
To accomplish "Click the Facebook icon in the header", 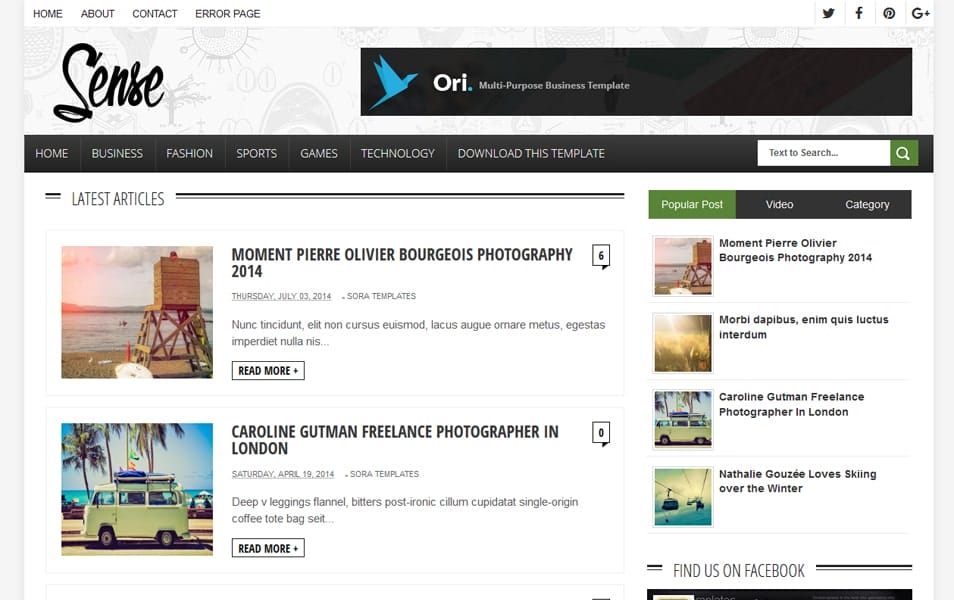I will (858, 13).
